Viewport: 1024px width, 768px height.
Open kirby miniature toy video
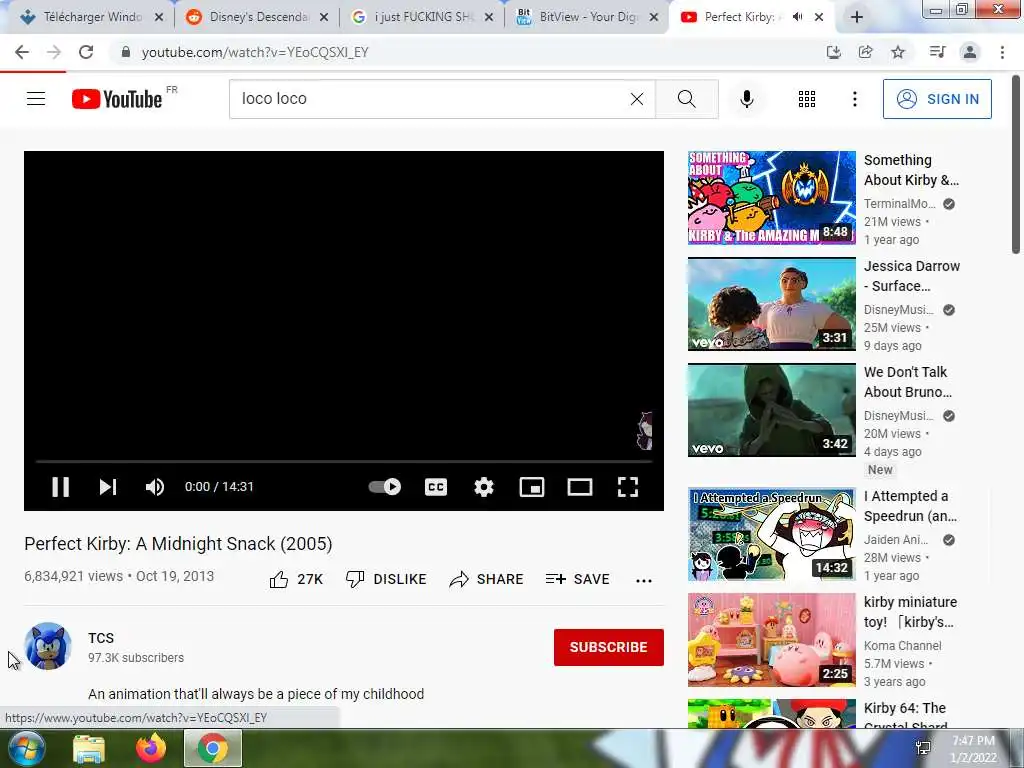pyautogui.click(x=771, y=640)
